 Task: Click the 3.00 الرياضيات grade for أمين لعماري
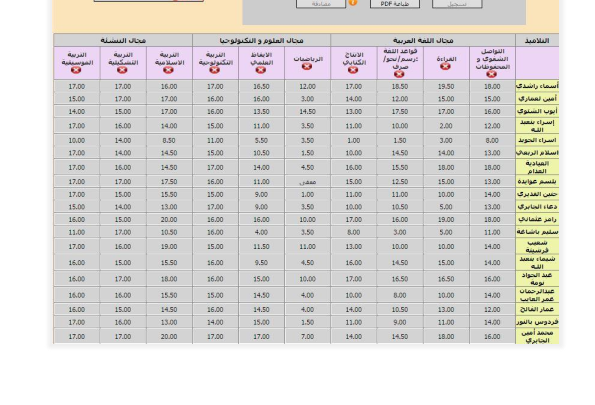[x=307, y=99]
